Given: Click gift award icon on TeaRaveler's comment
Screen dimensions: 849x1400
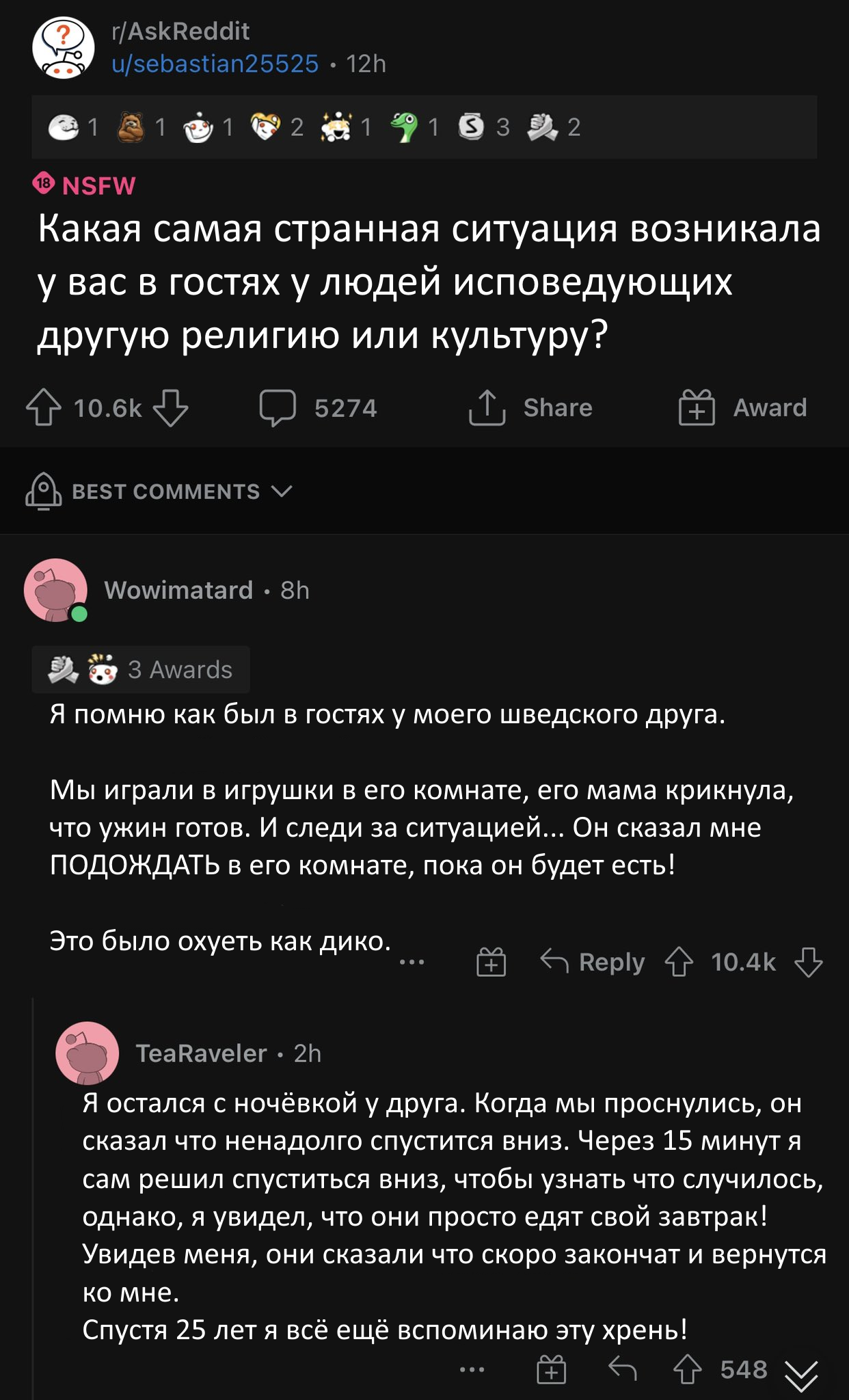Looking at the screenshot, I should 551,1370.
